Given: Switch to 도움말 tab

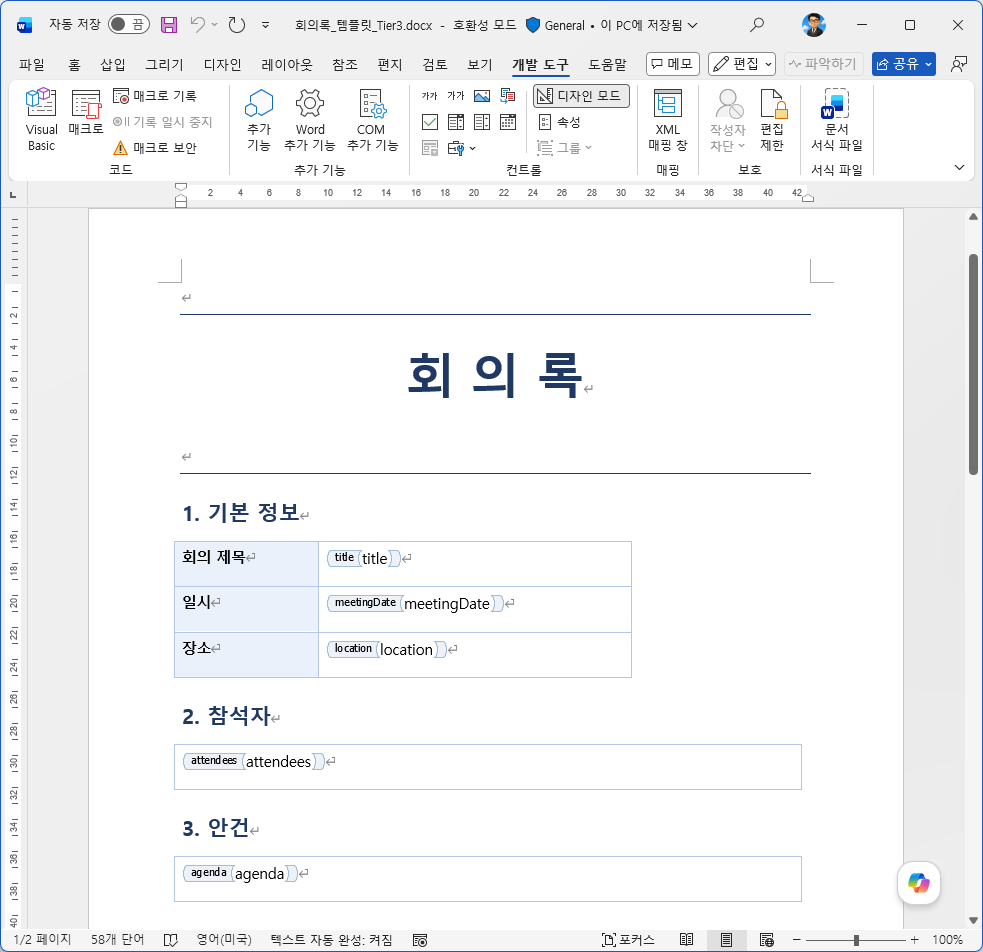Looking at the screenshot, I should [x=607, y=64].
